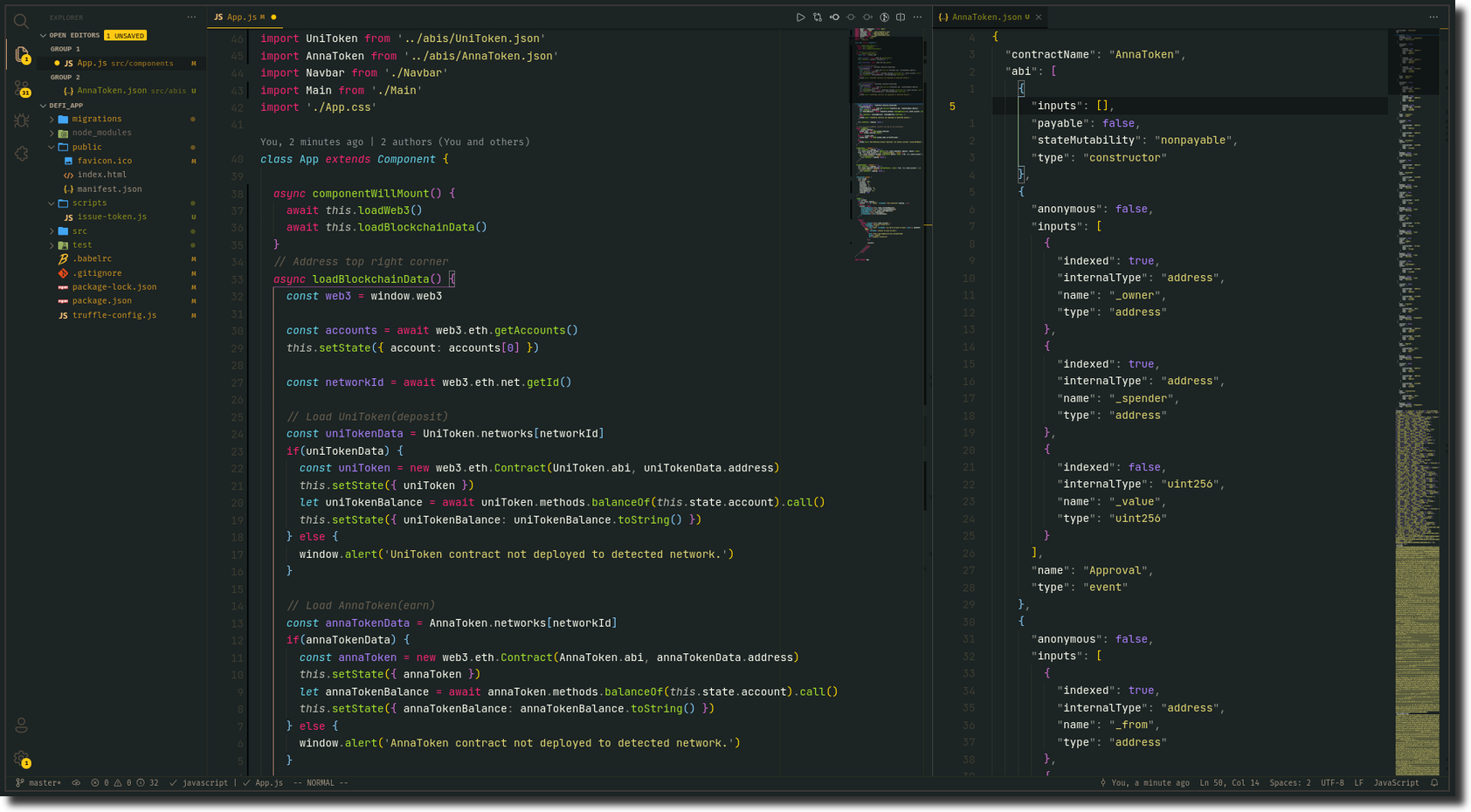Click the 'You, 2 minutes ago' blame codelens
This screenshot has height=812, width=1471.
312,141
